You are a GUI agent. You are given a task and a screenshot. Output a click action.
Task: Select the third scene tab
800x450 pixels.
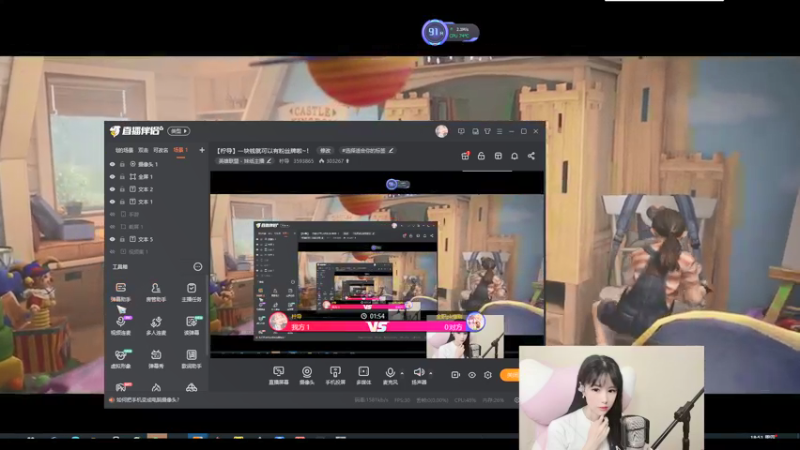(160, 150)
